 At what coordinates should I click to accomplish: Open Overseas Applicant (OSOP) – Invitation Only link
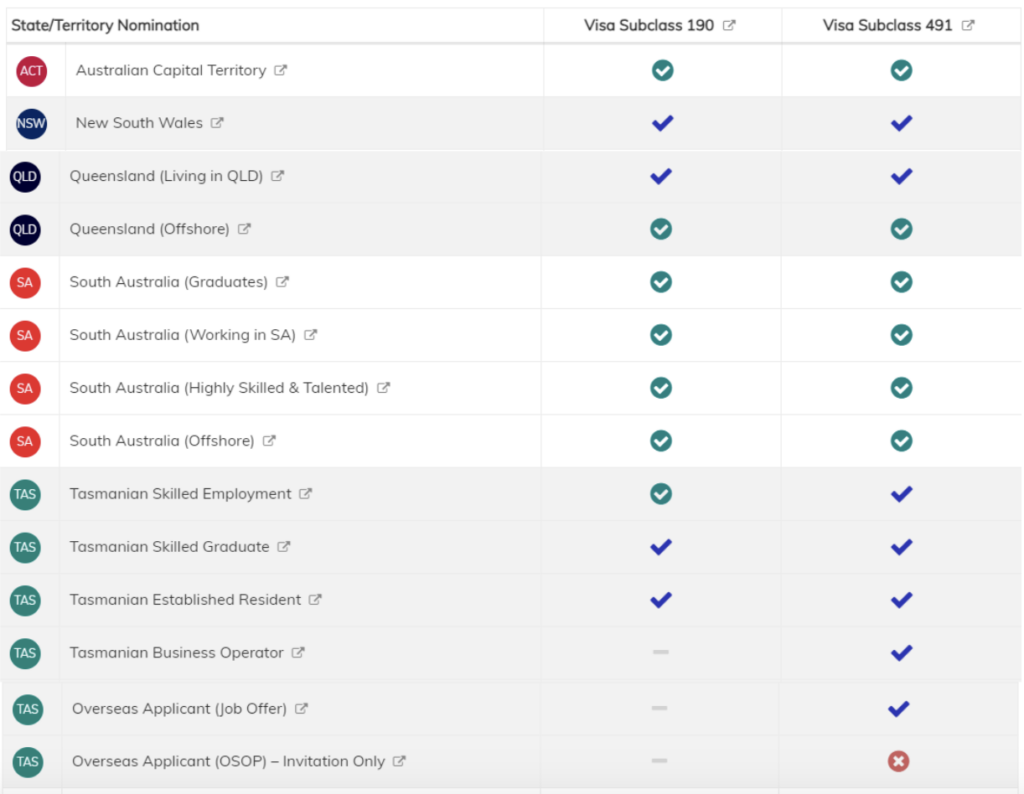click(228, 761)
